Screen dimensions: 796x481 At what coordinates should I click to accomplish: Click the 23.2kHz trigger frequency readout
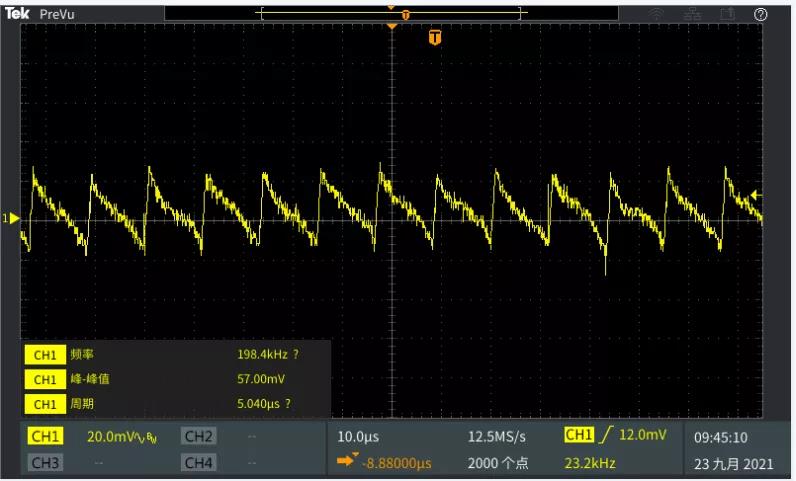(590, 463)
